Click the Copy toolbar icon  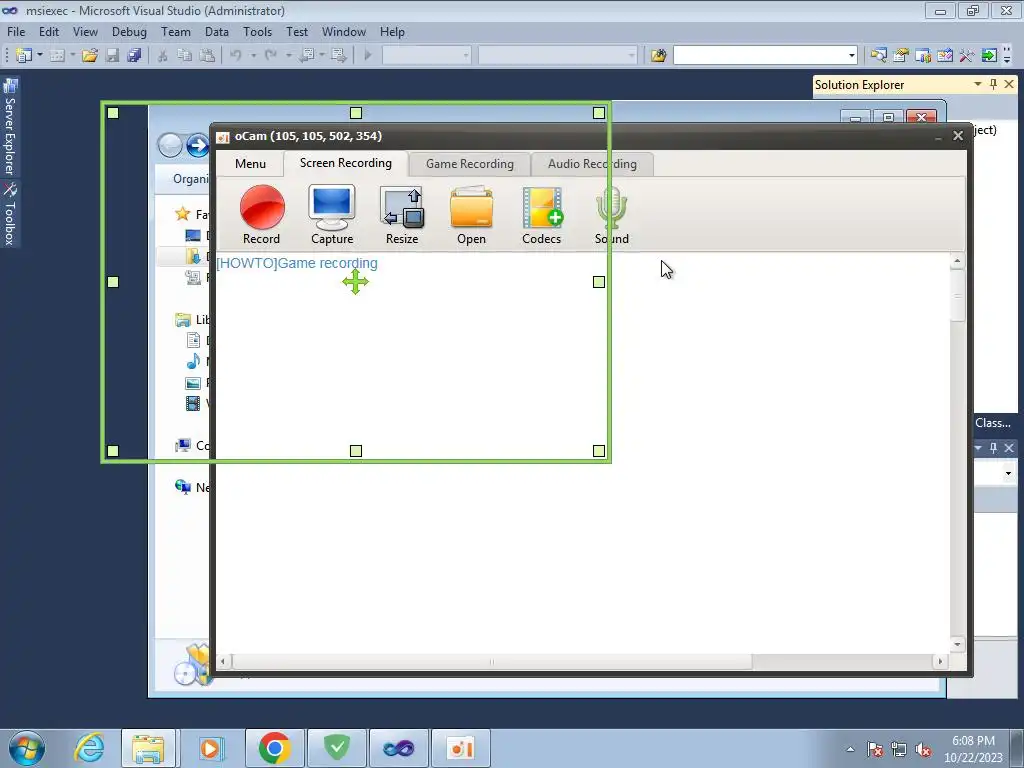185,56
